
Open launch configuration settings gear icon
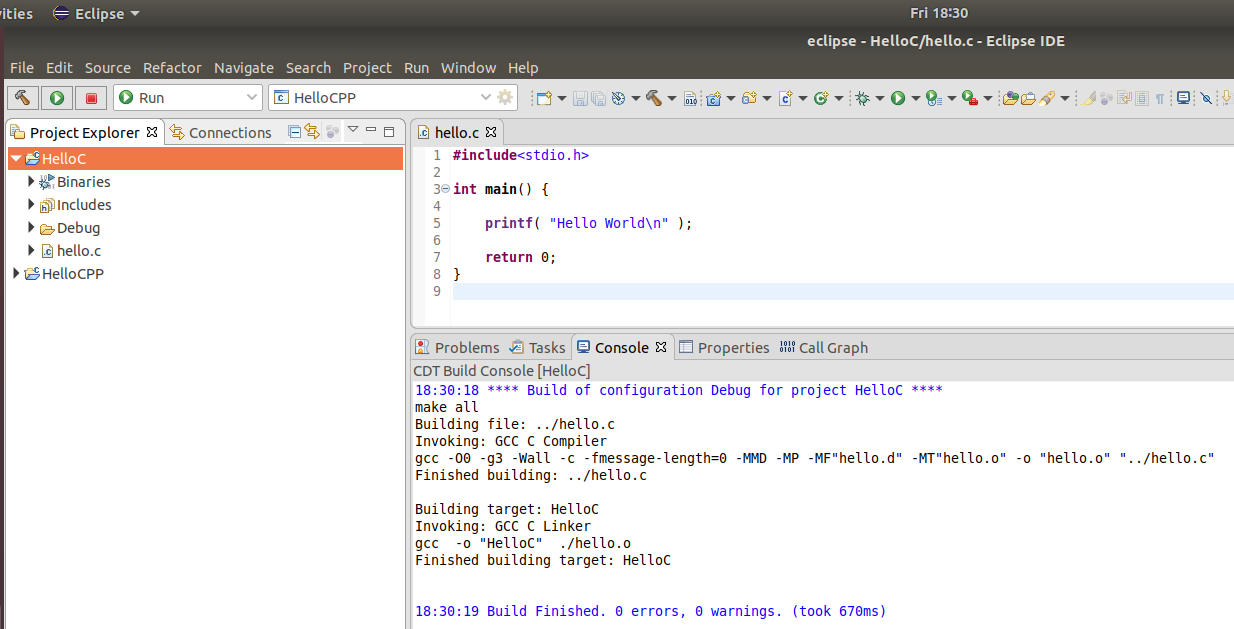[x=505, y=97]
